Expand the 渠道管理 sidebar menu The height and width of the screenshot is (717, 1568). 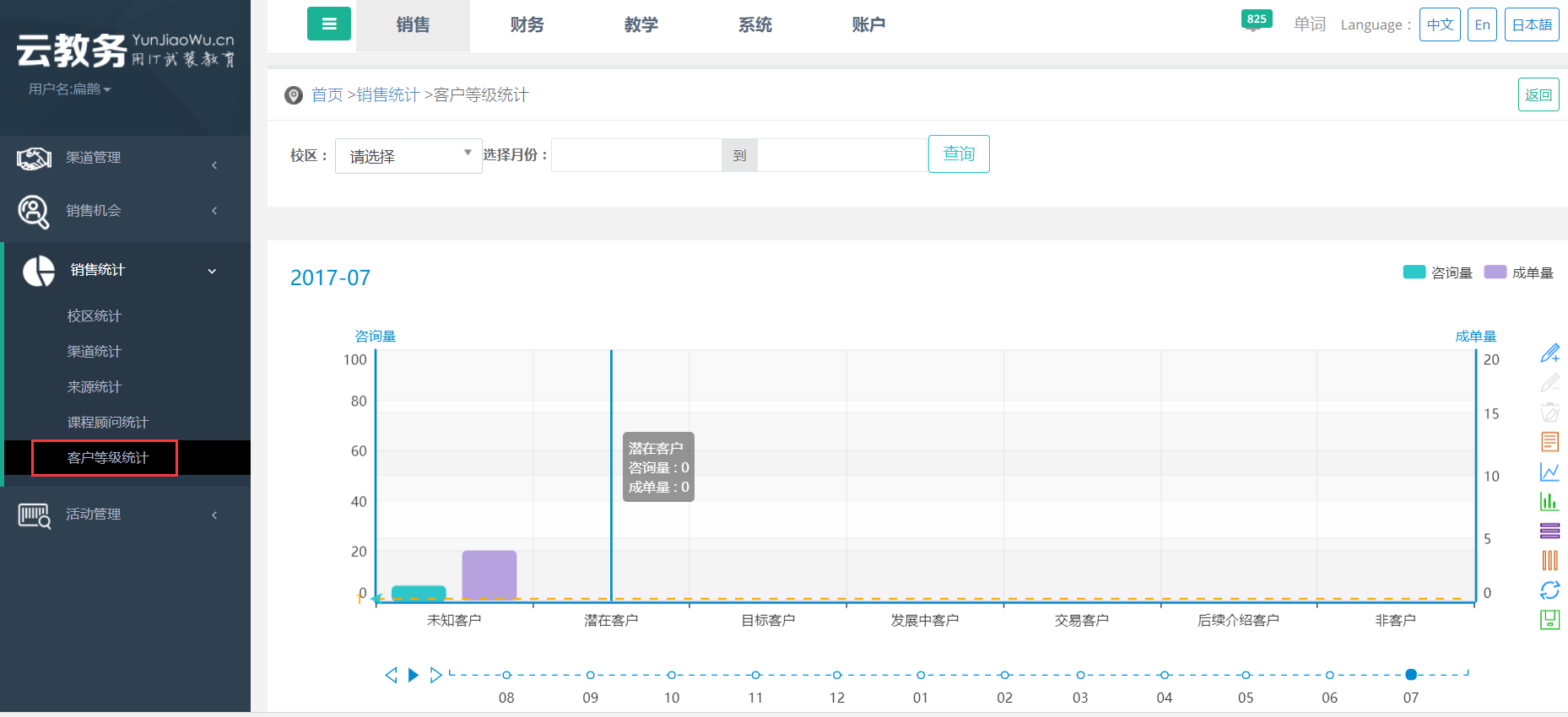125,159
